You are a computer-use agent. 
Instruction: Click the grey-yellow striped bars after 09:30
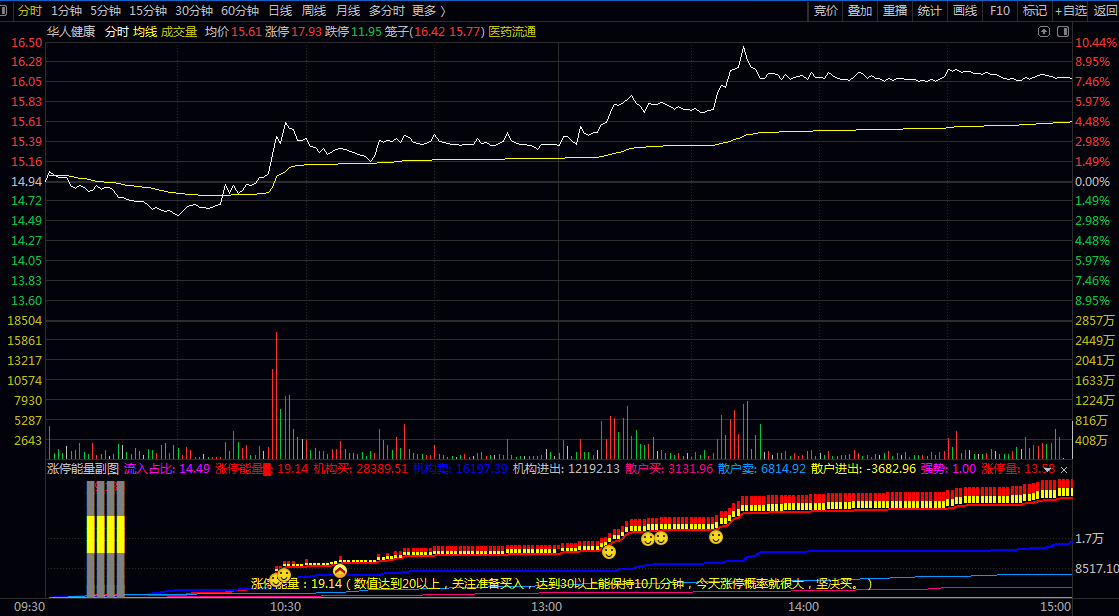106,538
